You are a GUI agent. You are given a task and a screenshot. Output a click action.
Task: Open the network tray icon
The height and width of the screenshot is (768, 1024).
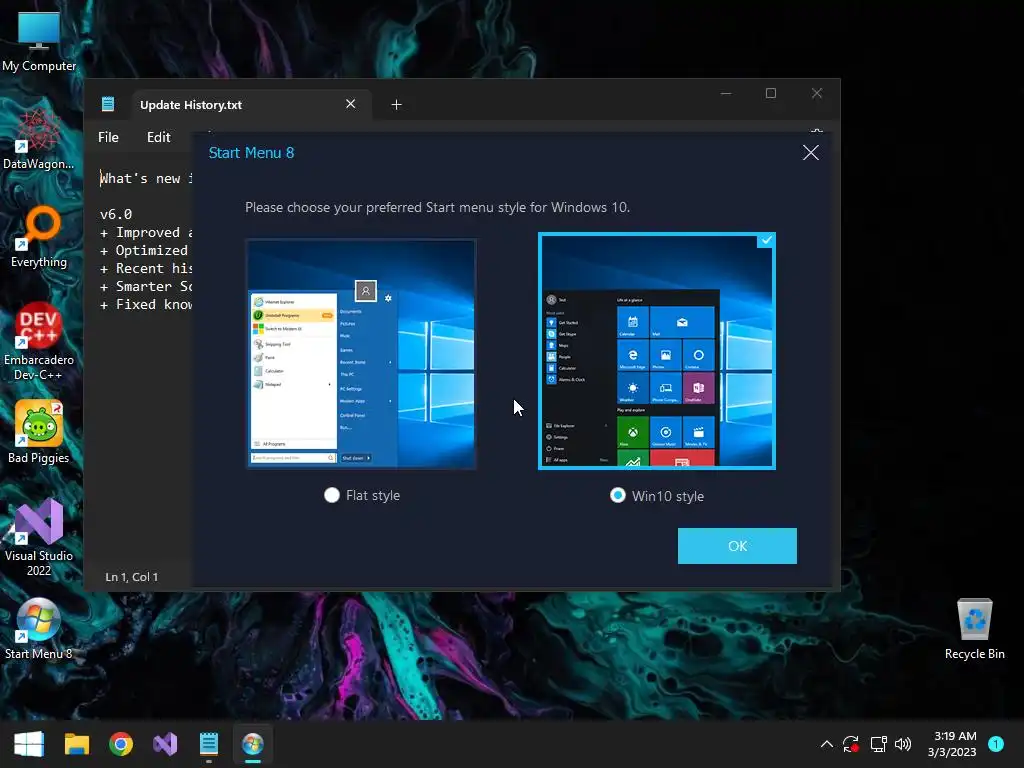coord(878,744)
